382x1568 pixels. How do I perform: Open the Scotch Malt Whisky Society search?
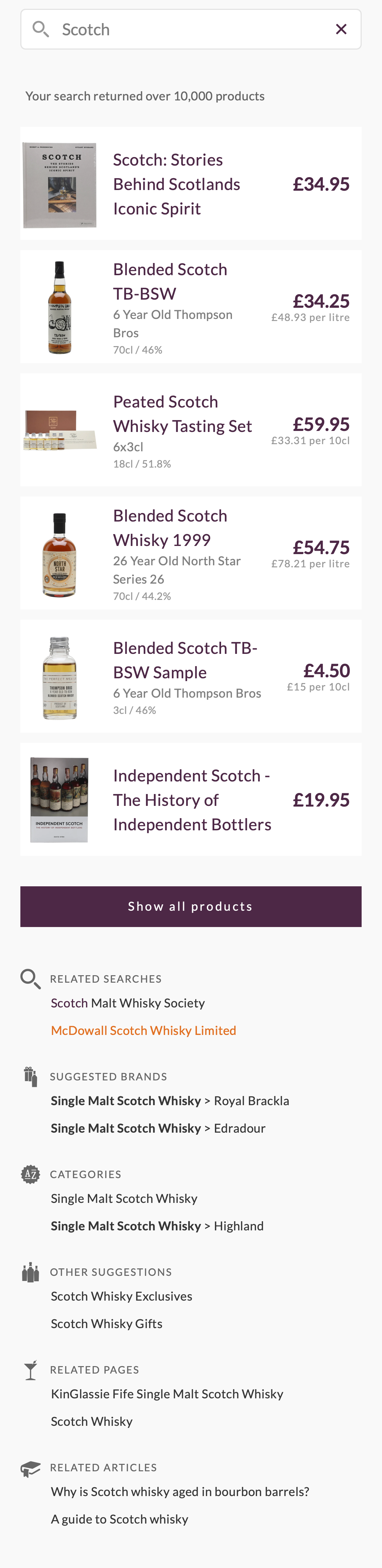tap(128, 1003)
